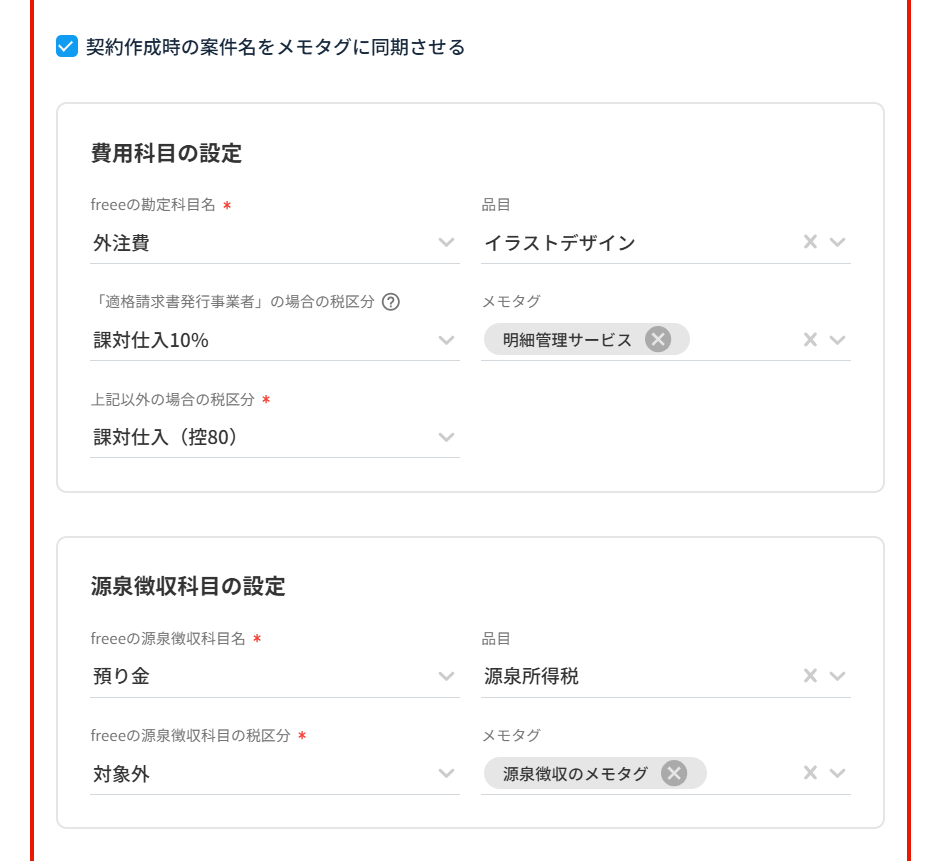Expand the 課対仕入10% tax category dropdown
This screenshot has height=861, width=935.
(446, 340)
